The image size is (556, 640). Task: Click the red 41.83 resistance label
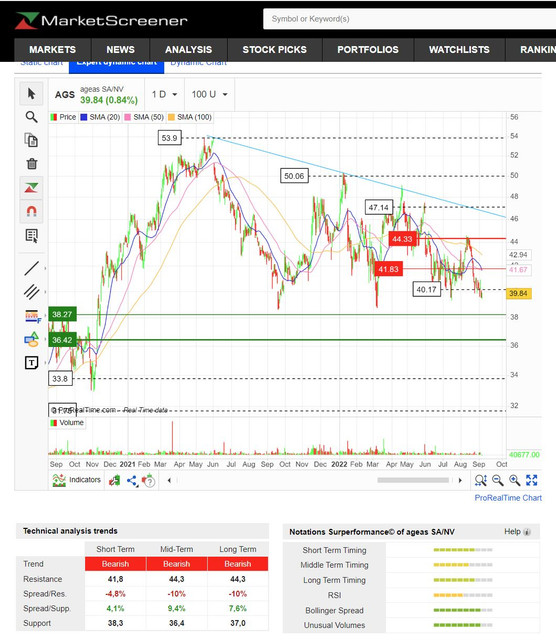coord(388,269)
